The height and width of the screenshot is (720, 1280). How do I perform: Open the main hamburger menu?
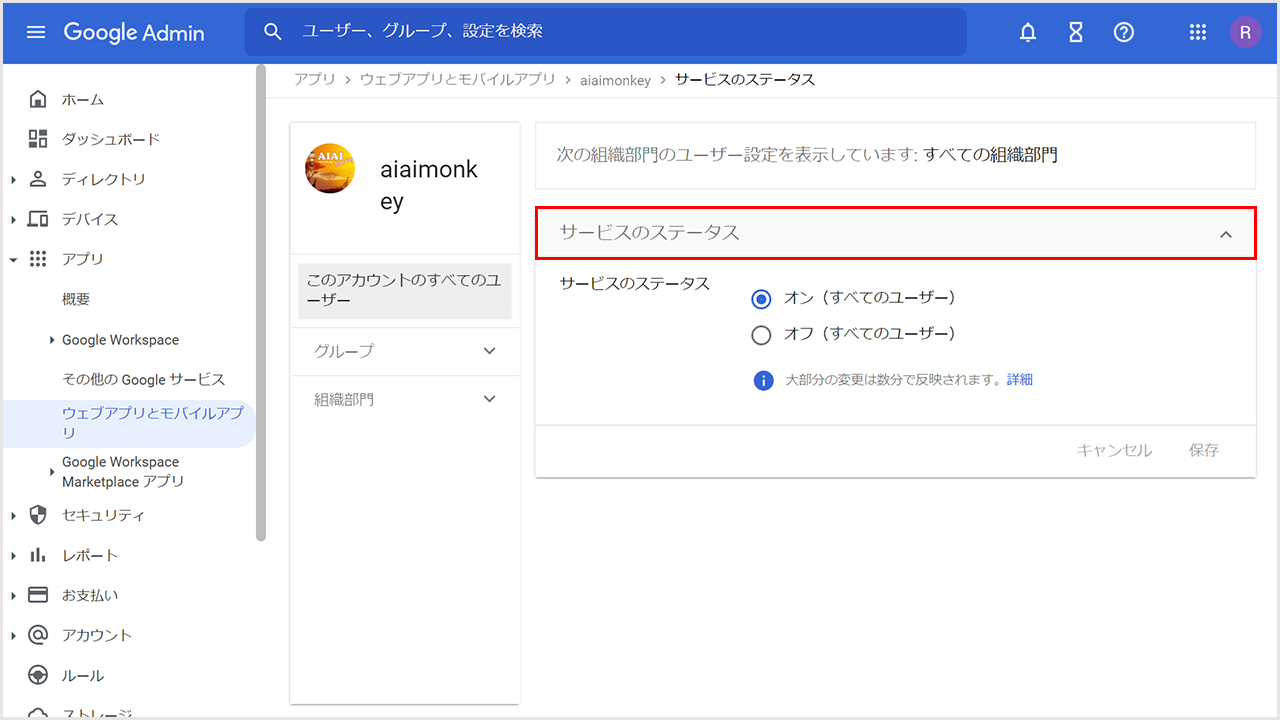[36, 32]
